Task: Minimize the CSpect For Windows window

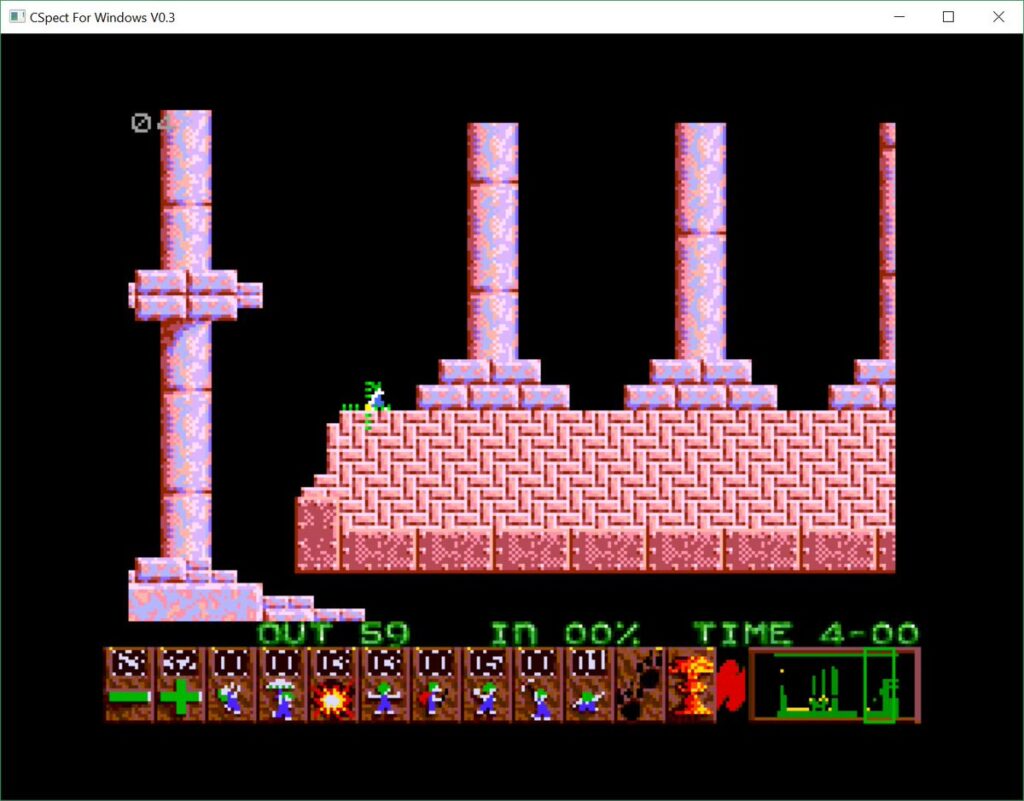Action: 899,17
